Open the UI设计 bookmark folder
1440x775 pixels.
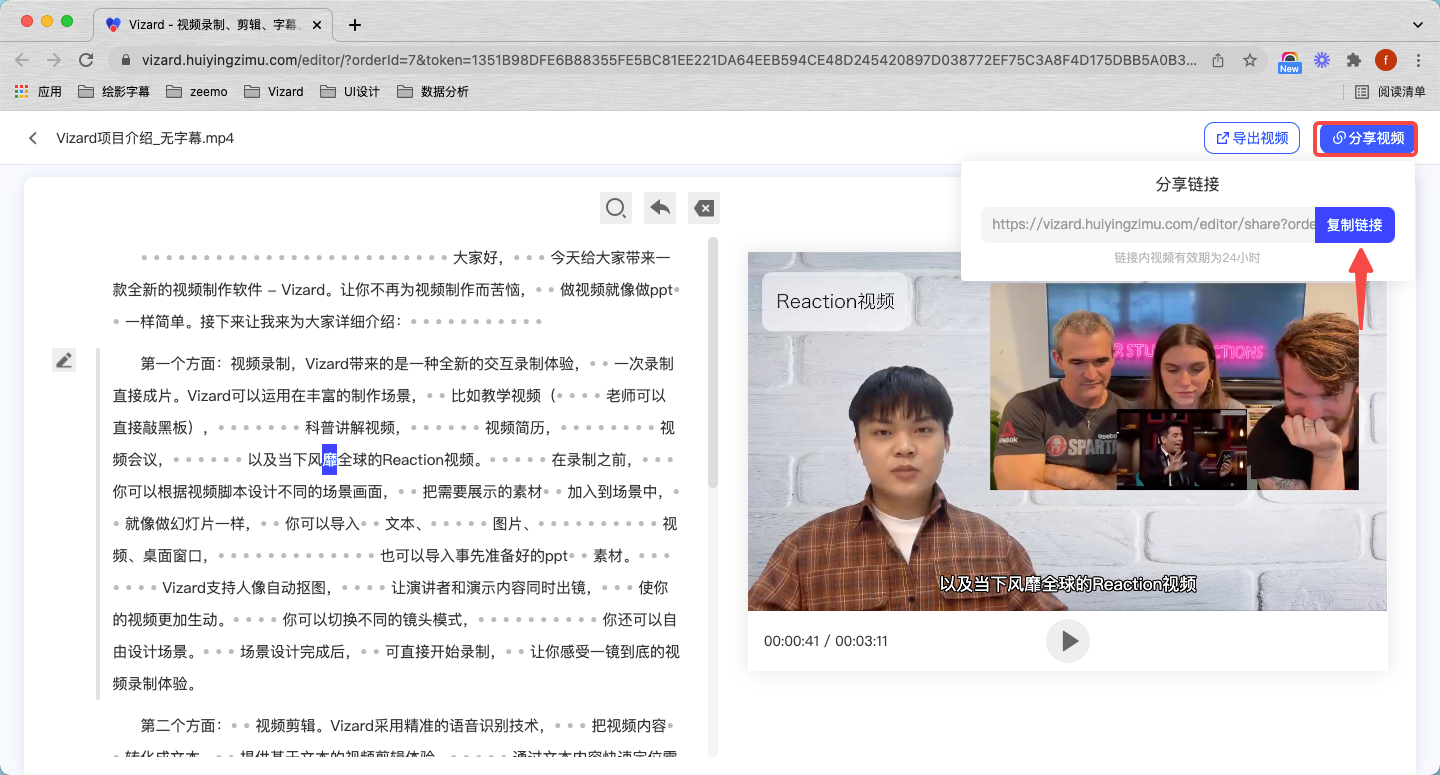click(350, 92)
